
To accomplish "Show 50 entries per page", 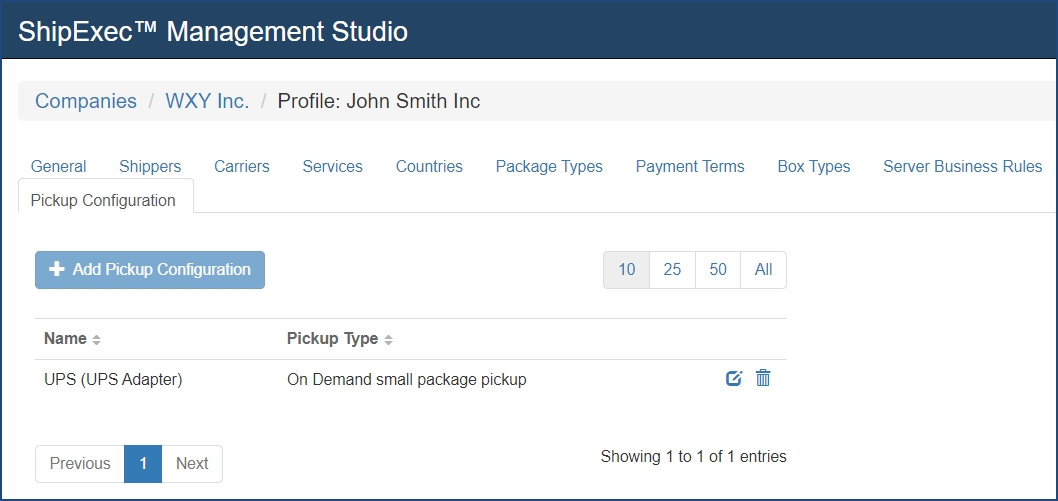I will click(x=718, y=270).
